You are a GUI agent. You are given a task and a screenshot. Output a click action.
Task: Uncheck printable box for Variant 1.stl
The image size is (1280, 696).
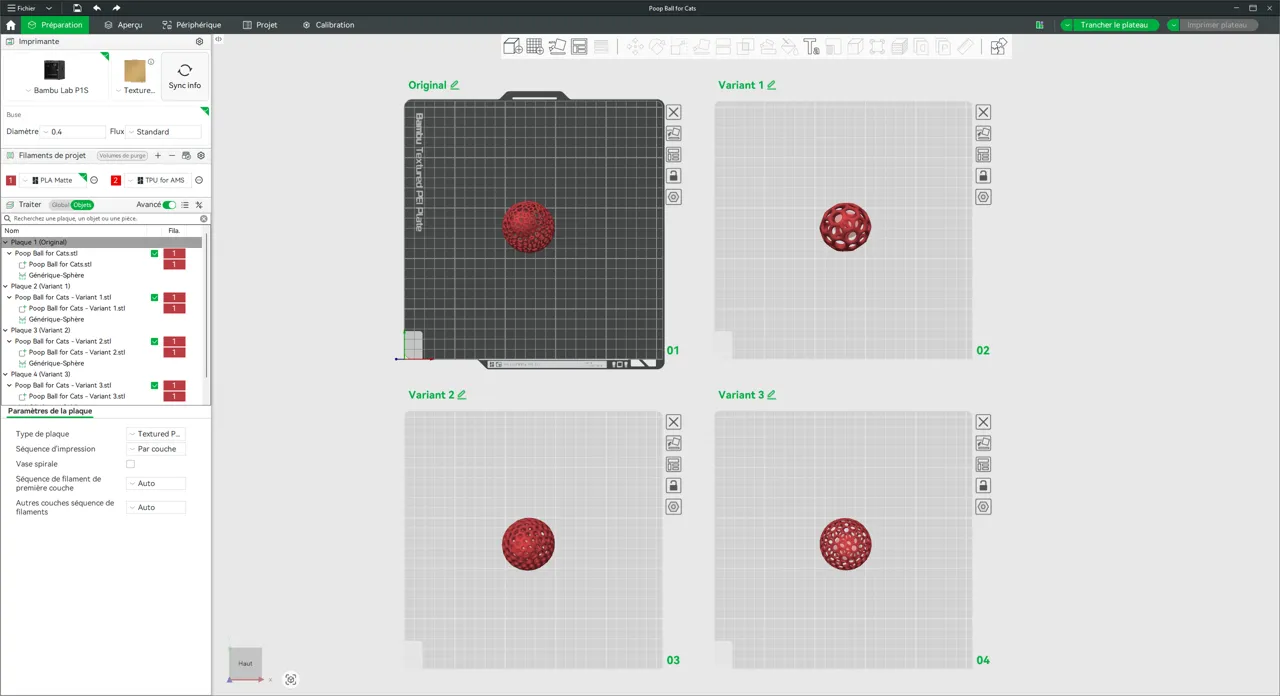[x=154, y=298]
